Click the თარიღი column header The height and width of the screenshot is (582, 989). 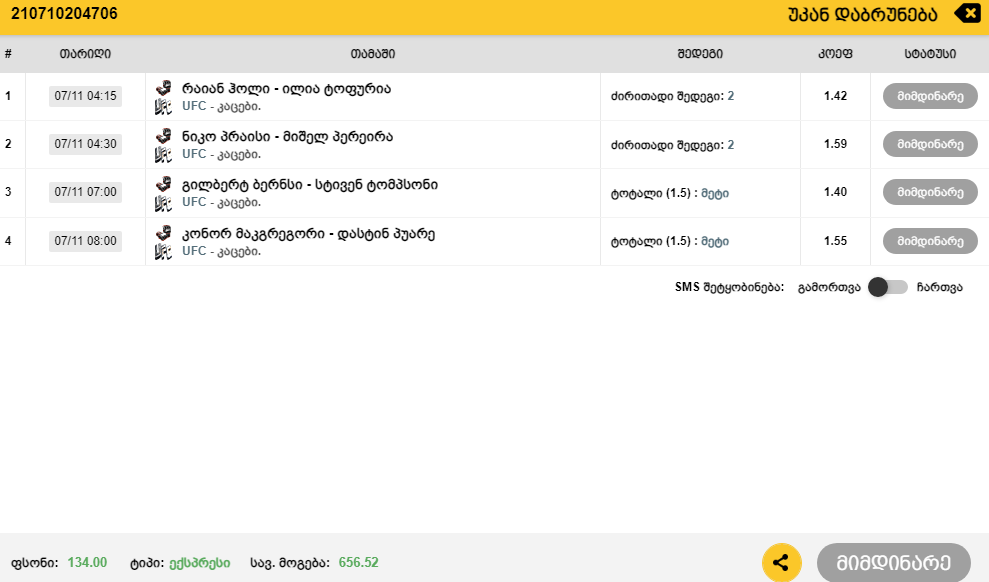85,54
